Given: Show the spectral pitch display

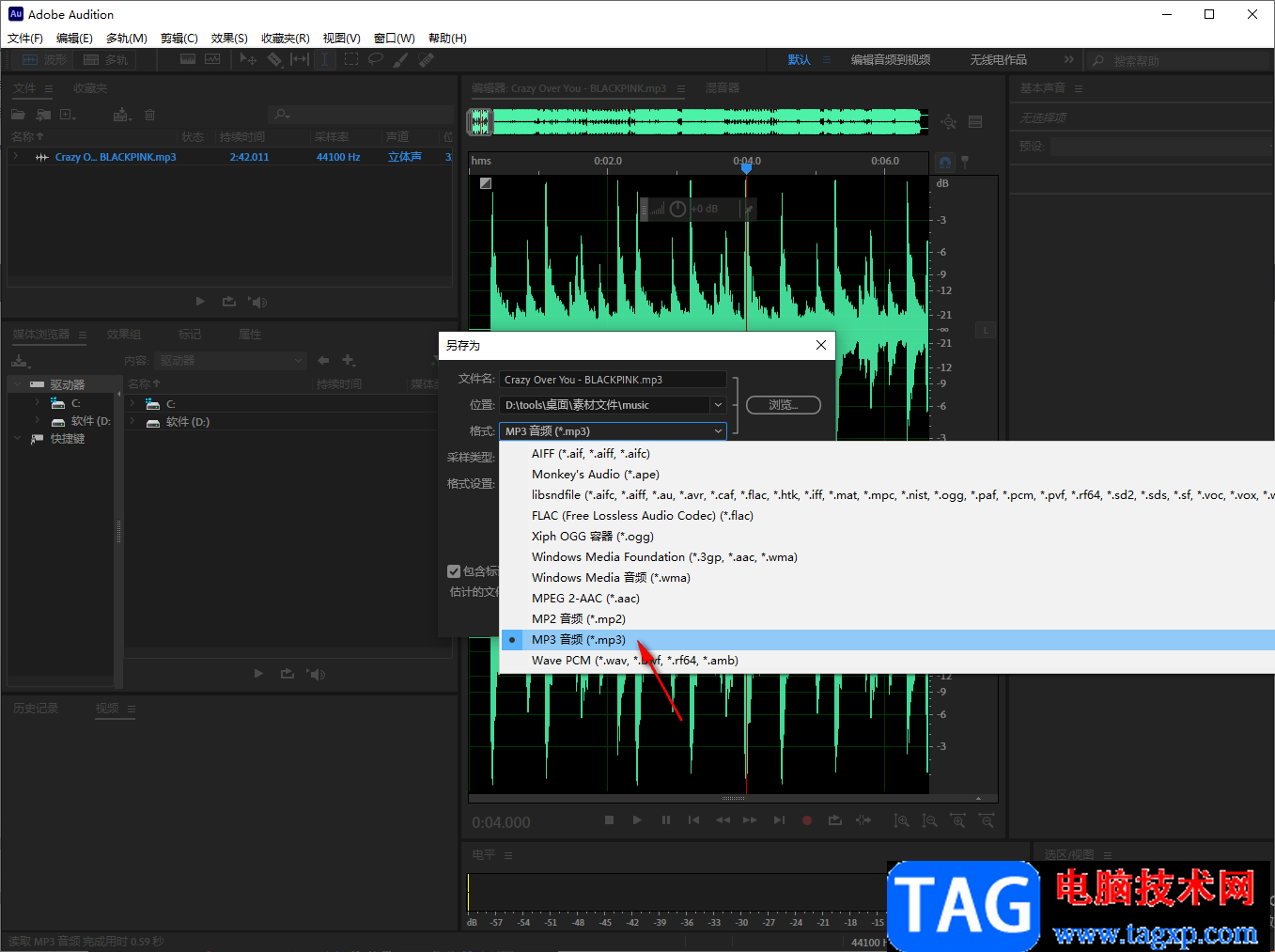Looking at the screenshot, I should pos(212,59).
